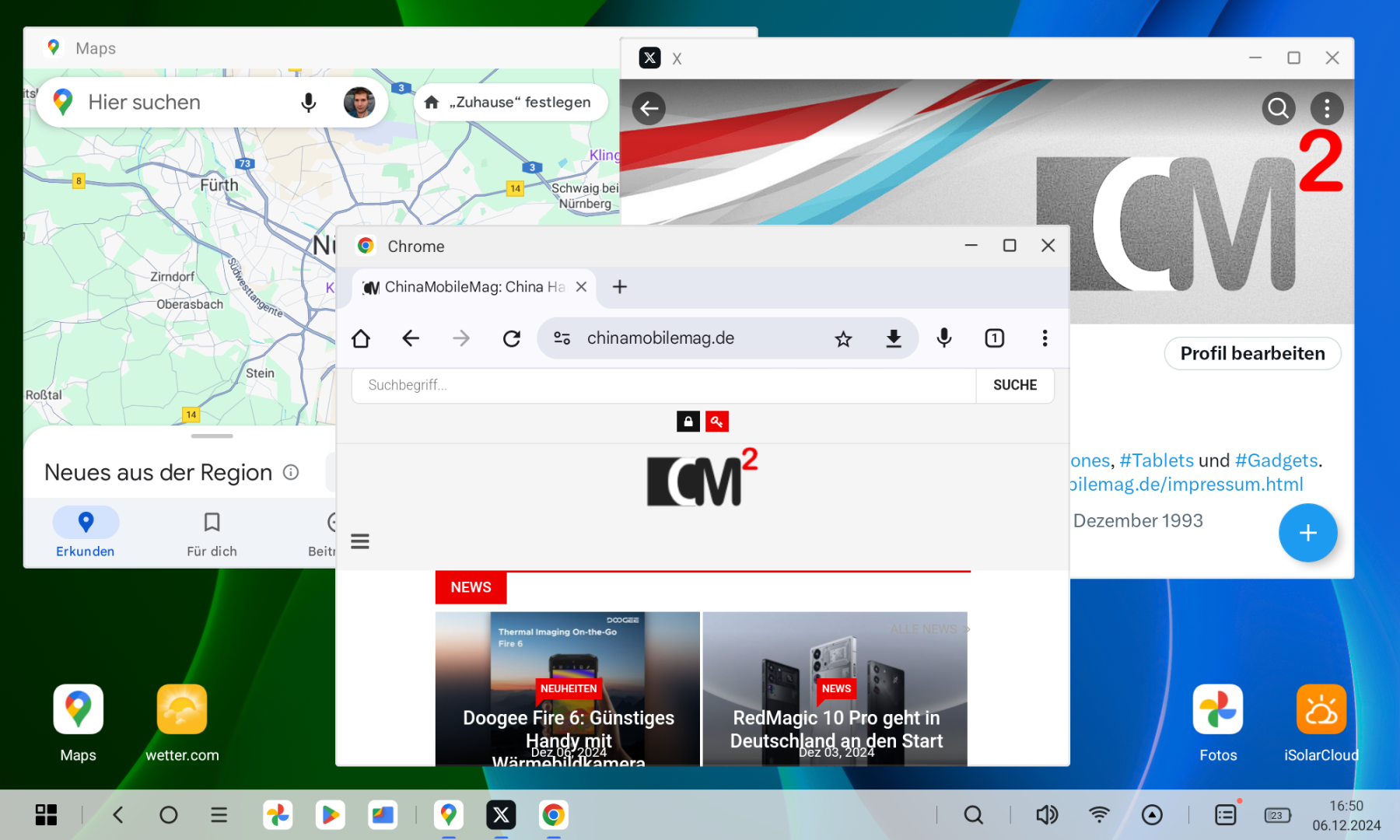Tap the taskbar home circle button

[x=168, y=814]
